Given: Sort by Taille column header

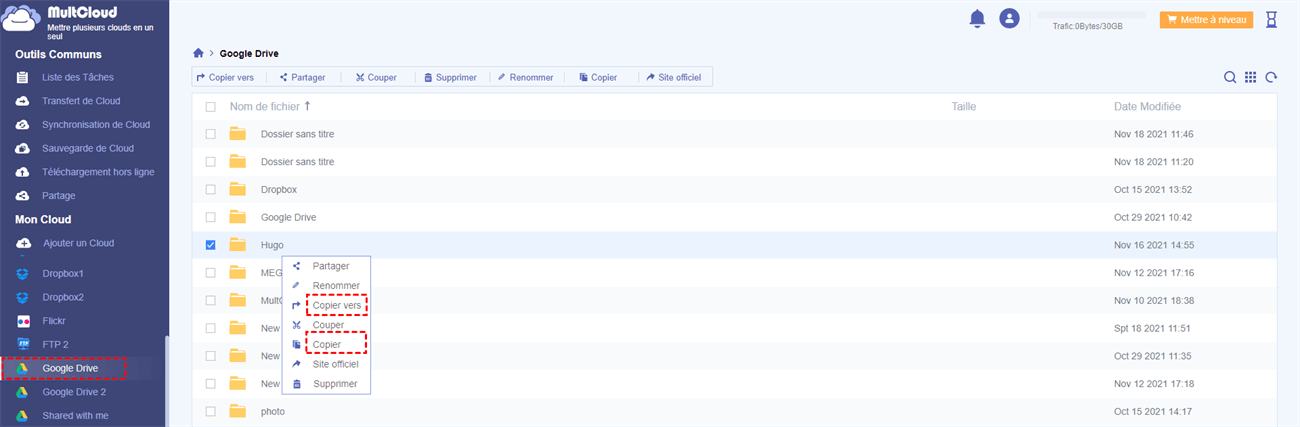Looking at the screenshot, I should pos(964,106).
